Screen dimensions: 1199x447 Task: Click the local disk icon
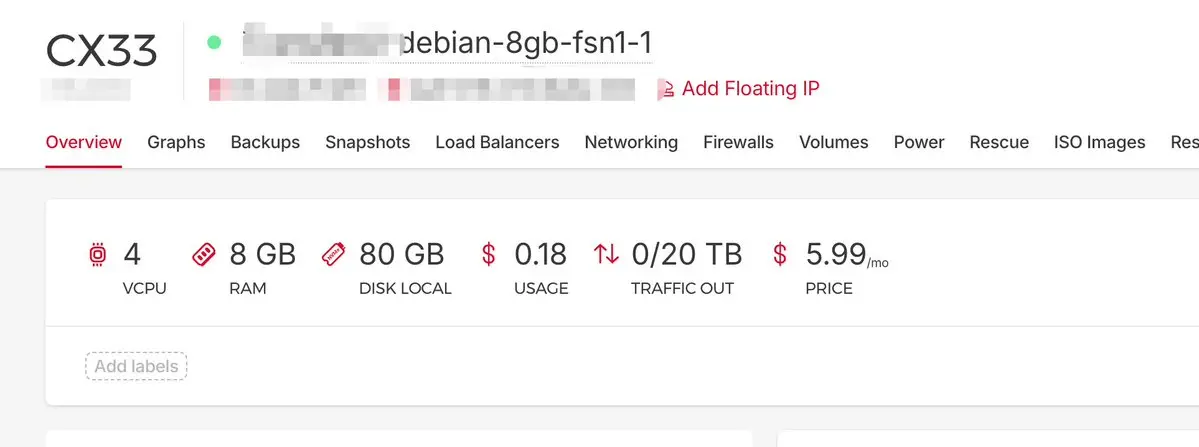tap(334, 255)
